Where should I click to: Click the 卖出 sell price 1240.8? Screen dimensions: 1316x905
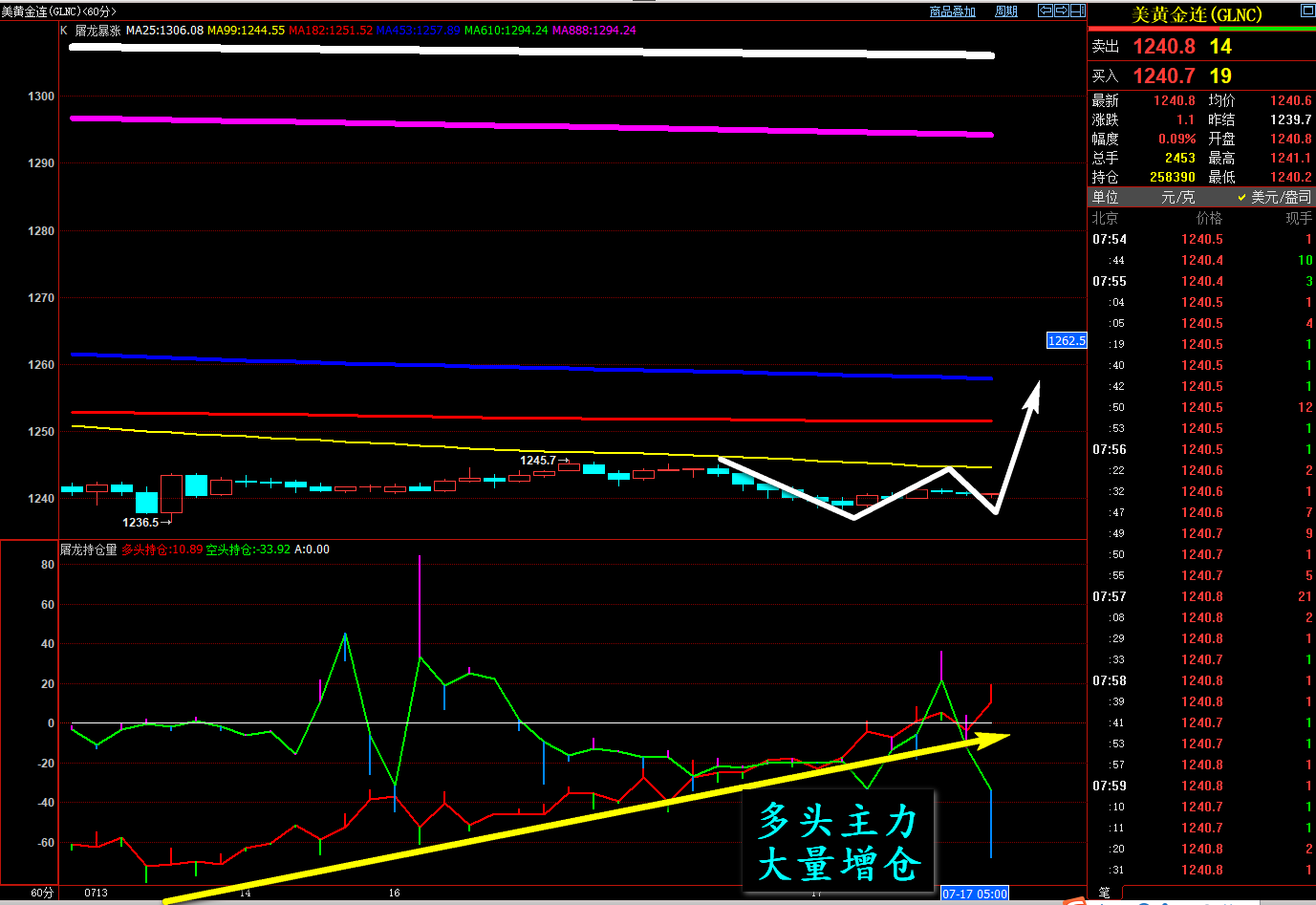[1163, 46]
